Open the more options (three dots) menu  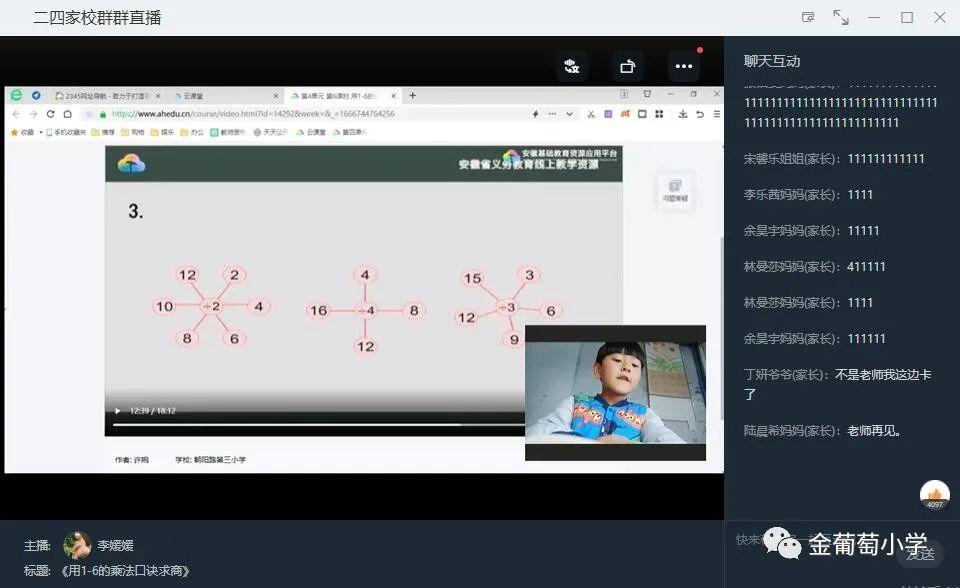[684, 66]
